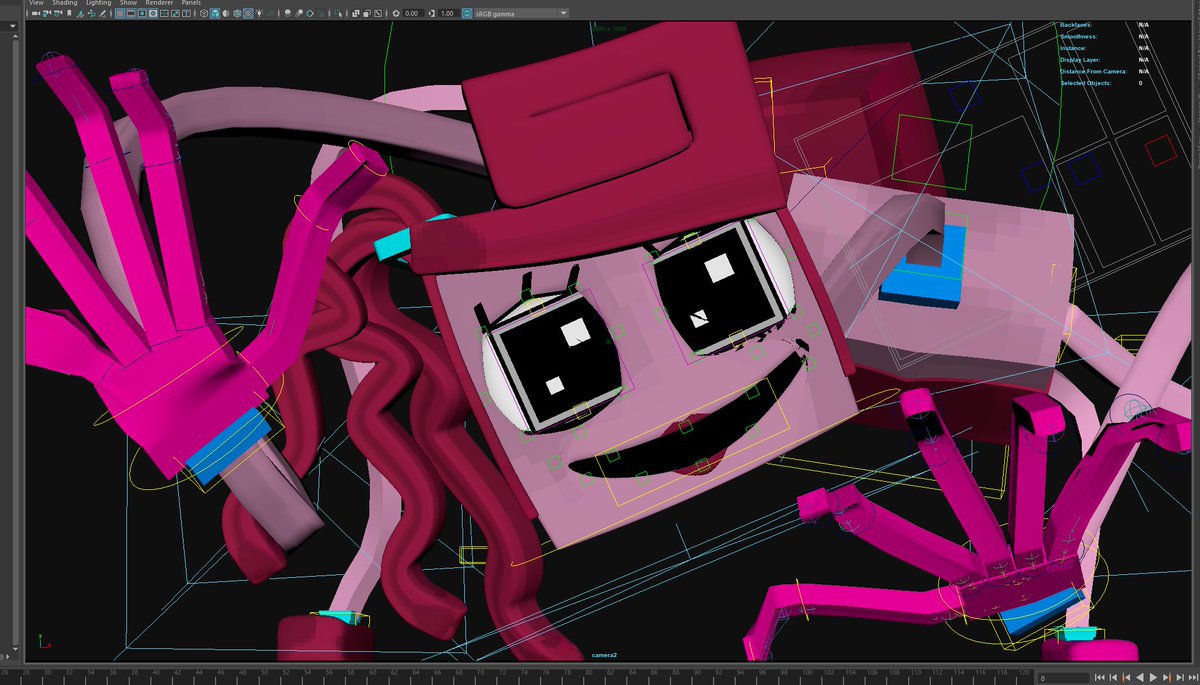This screenshot has width=1200, height=685.
Task: Step forward one frame
Action: point(1180,678)
